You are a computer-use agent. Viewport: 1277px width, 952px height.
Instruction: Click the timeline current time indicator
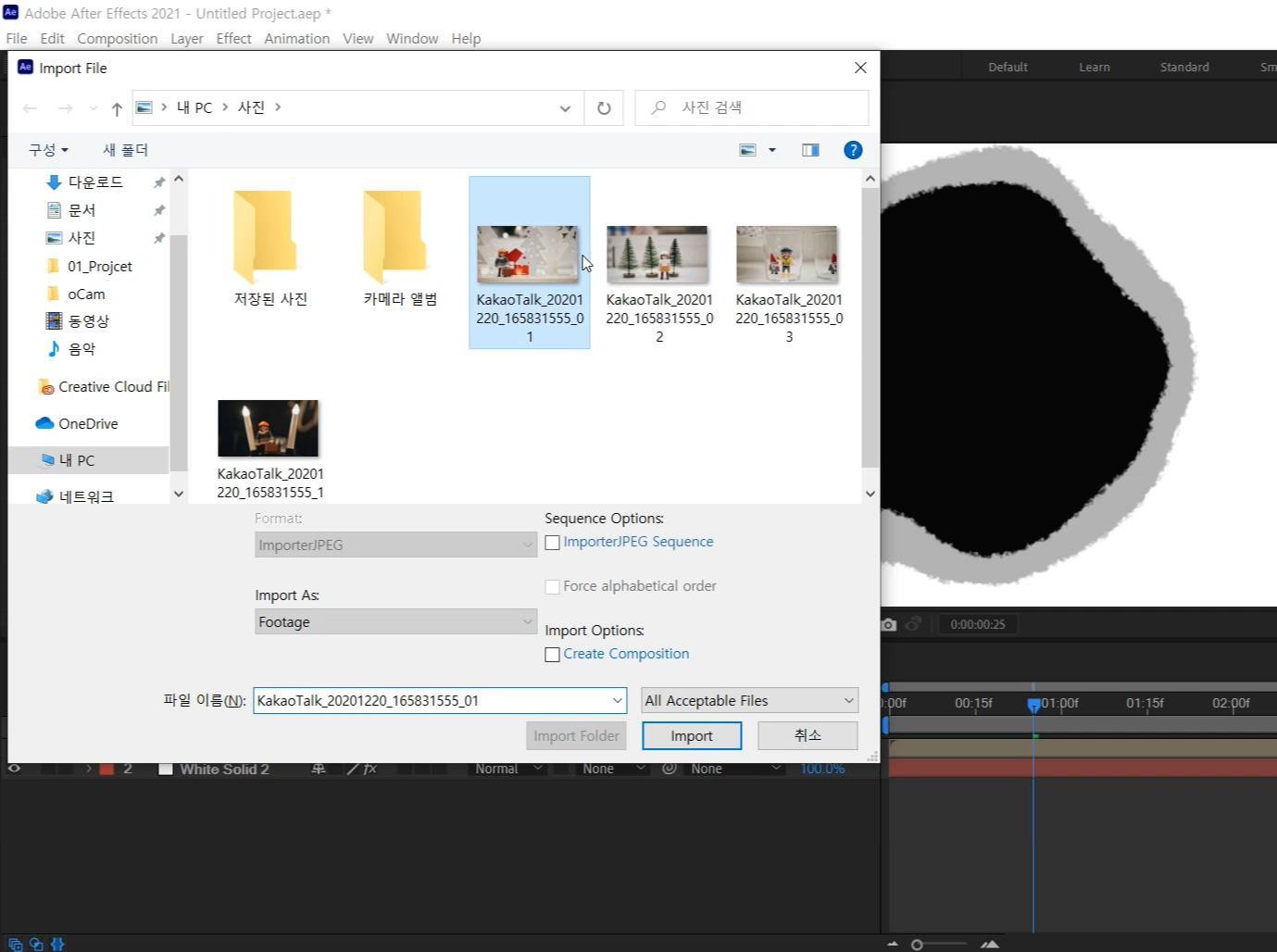[1033, 705]
